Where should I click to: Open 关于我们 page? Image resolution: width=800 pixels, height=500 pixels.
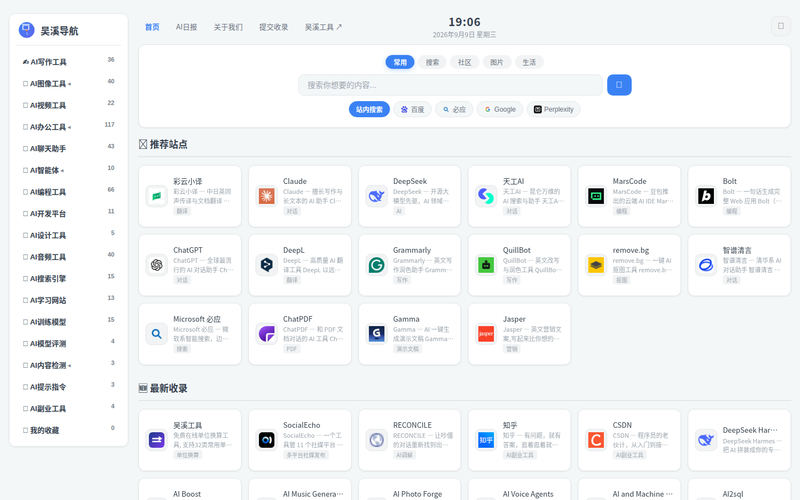(x=228, y=27)
